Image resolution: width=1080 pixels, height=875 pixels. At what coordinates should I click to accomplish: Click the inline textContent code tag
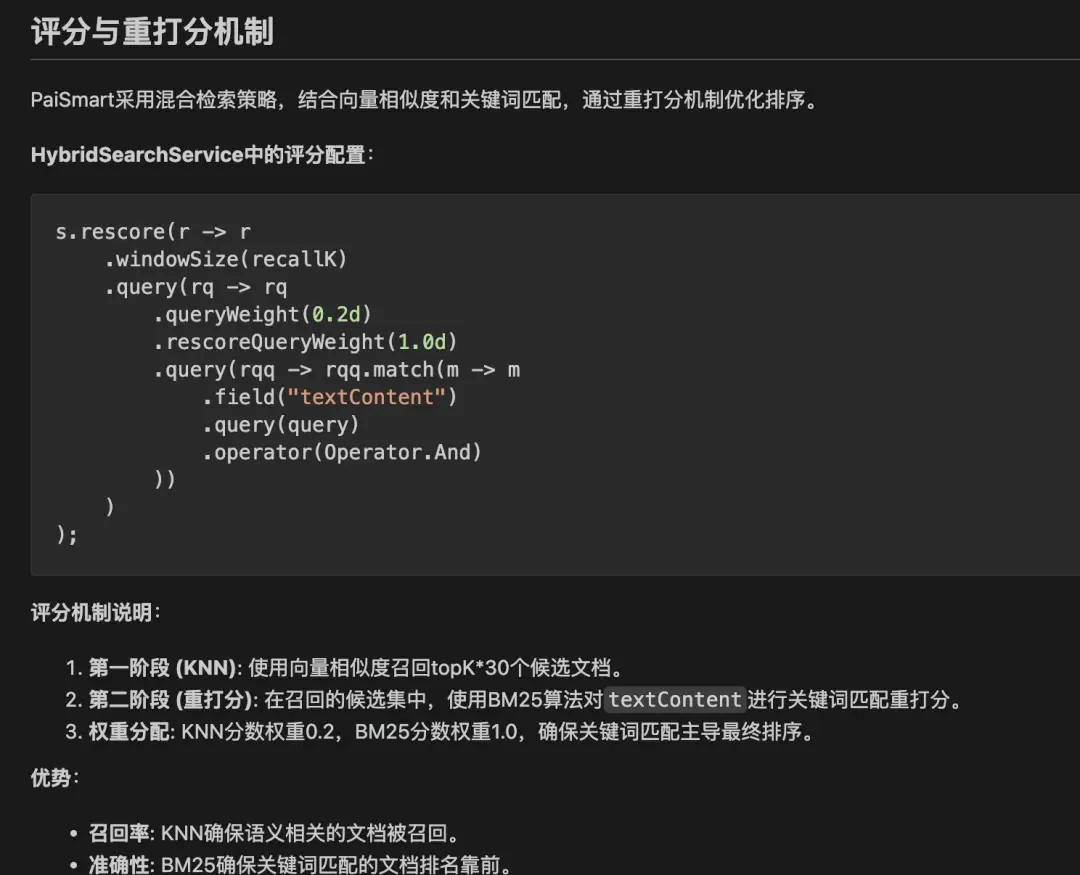pyautogui.click(x=675, y=699)
